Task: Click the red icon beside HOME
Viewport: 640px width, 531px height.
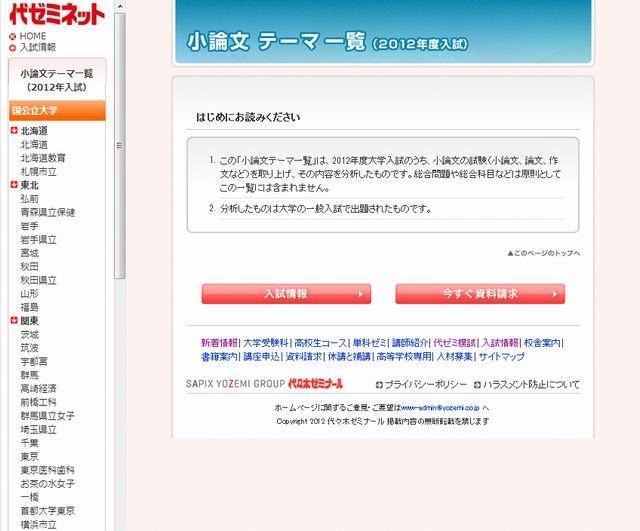Action: coord(13,37)
